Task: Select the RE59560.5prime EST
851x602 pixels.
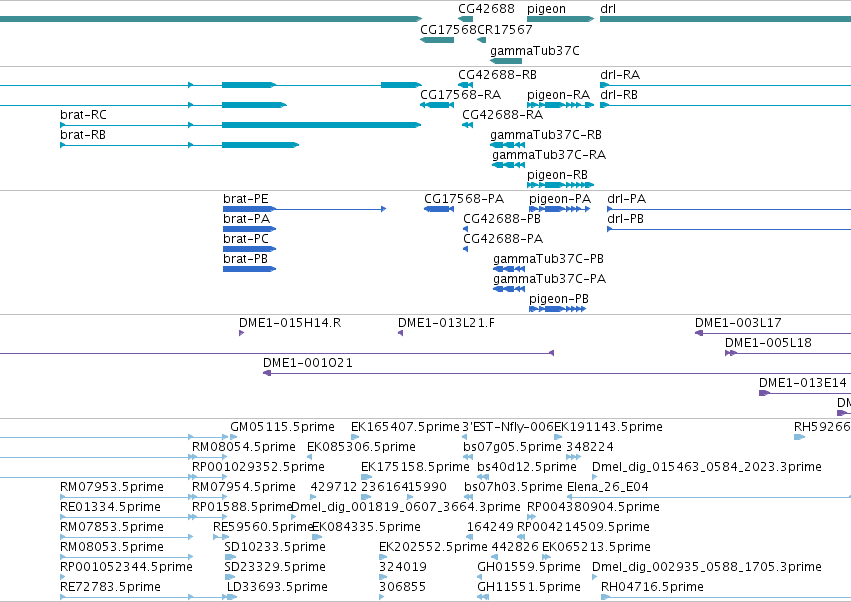Action: click(x=221, y=537)
